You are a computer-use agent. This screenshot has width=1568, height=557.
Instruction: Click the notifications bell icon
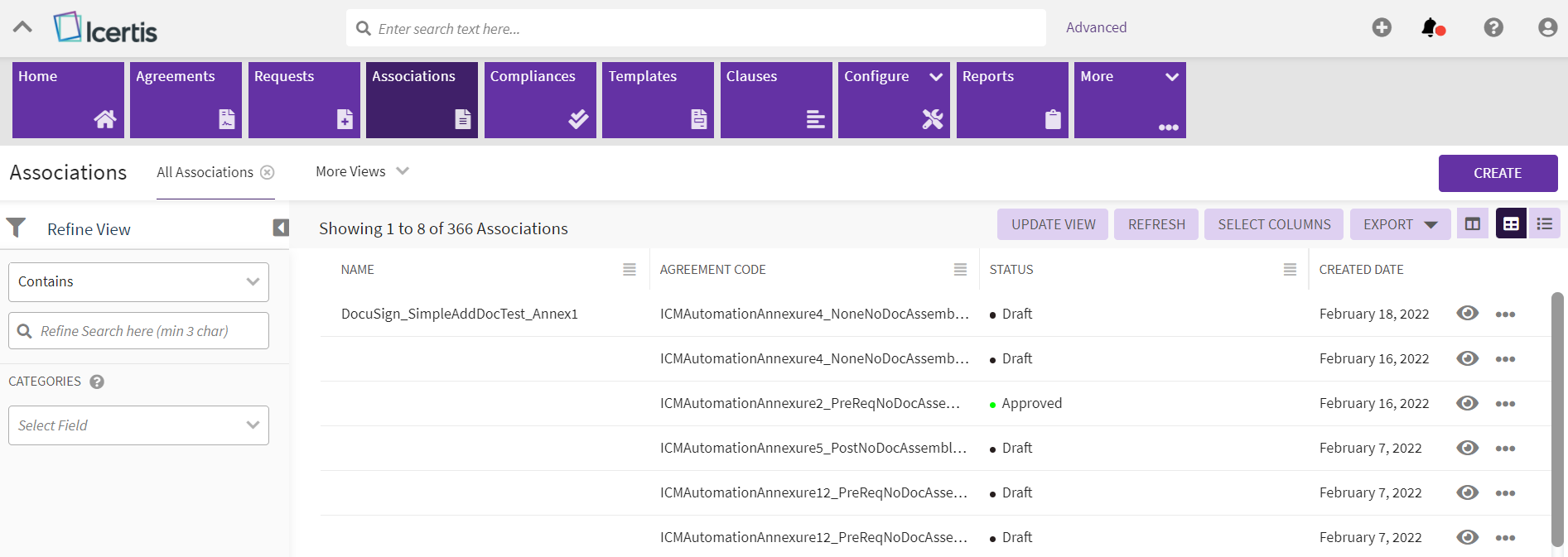[1430, 28]
